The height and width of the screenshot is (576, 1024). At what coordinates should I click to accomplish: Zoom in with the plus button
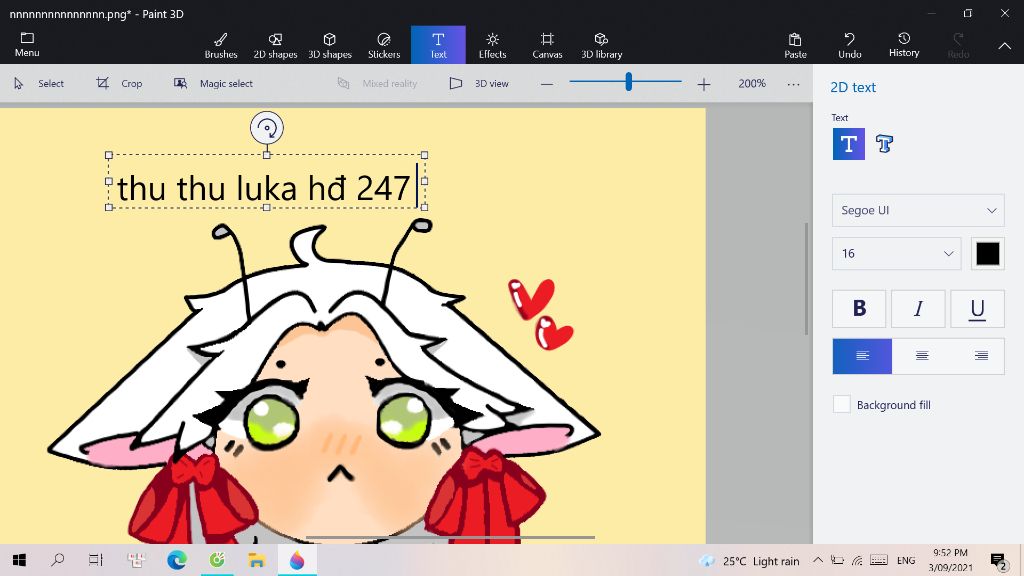coord(703,84)
